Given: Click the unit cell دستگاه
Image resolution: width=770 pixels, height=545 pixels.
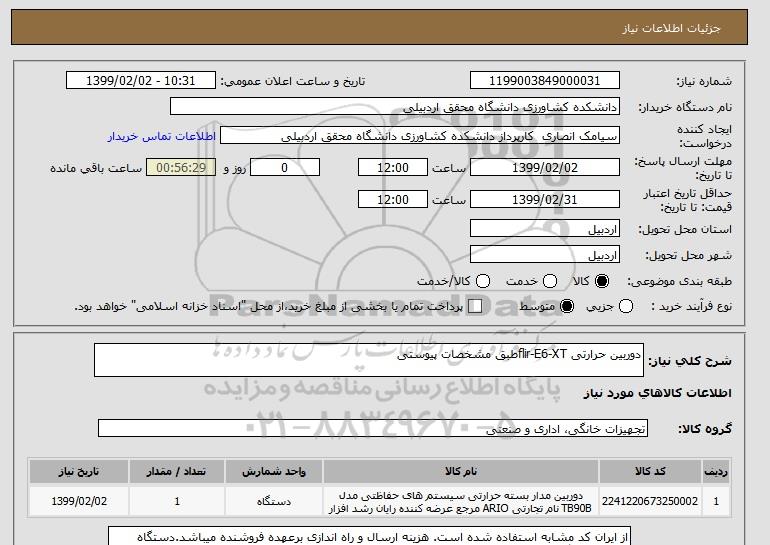Looking at the screenshot, I should pos(274,501).
